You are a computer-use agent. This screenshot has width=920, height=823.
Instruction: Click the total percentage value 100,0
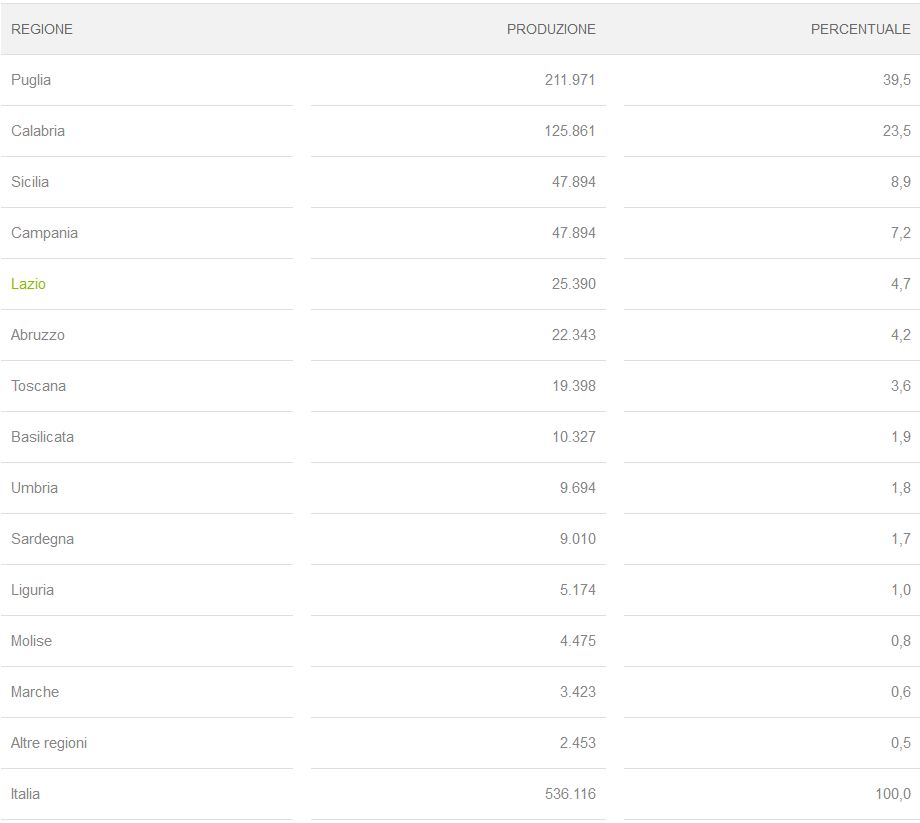coord(892,794)
